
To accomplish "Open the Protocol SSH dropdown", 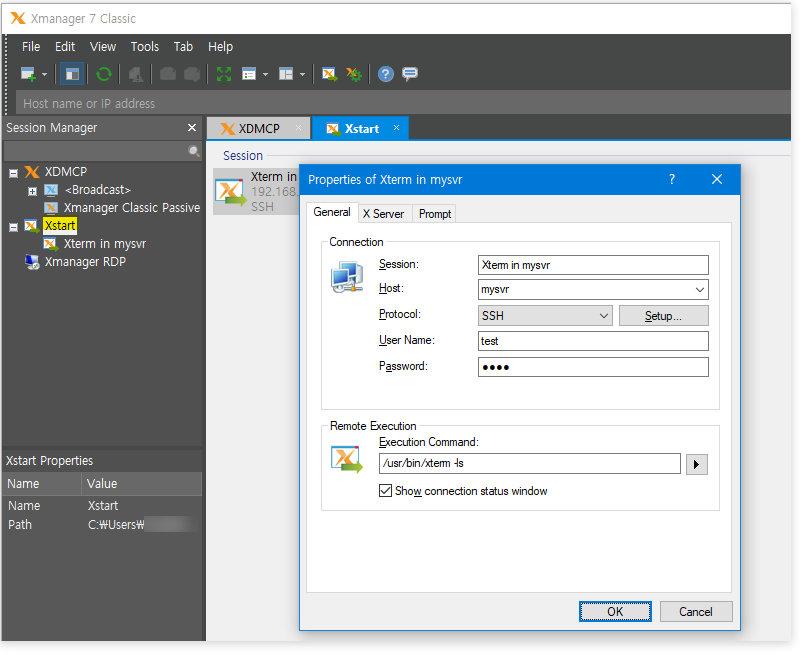I will [603, 316].
